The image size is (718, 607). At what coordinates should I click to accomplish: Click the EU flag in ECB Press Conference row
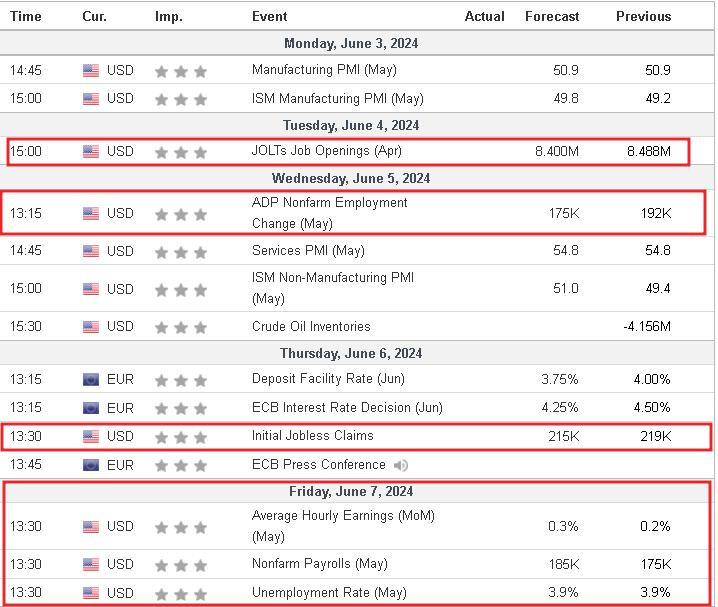coord(91,466)
